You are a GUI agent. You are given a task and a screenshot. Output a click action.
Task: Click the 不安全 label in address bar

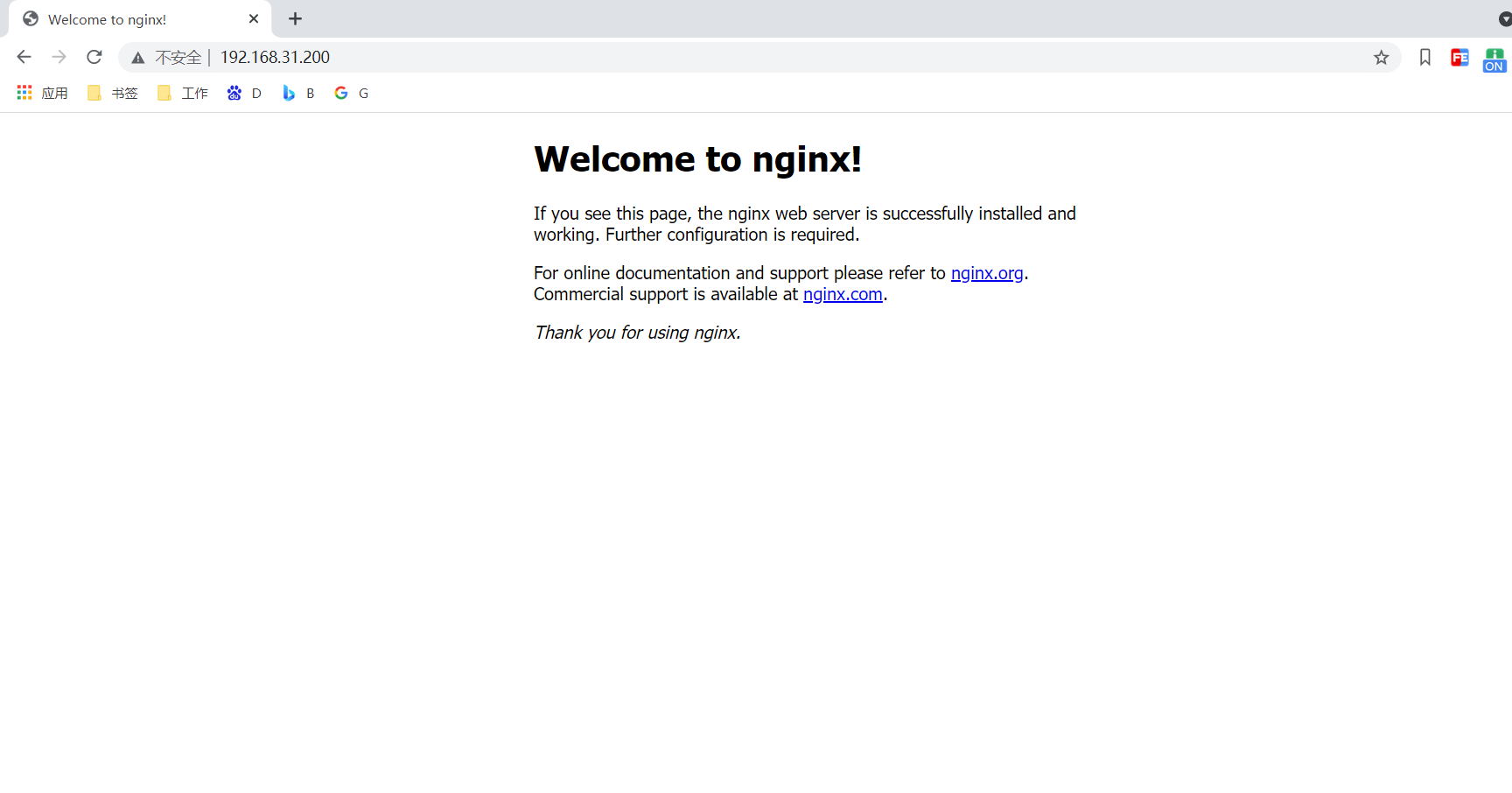tap(178, 58)
